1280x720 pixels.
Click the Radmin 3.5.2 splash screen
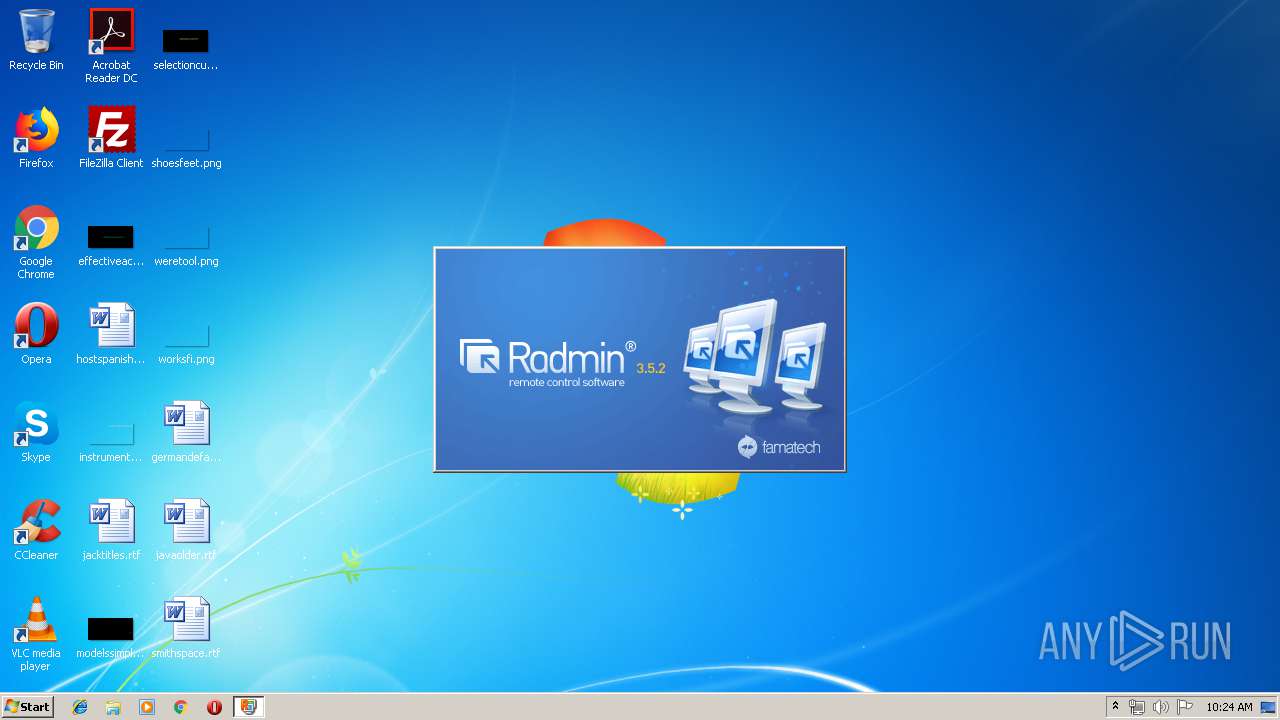[x=639, y=359]
